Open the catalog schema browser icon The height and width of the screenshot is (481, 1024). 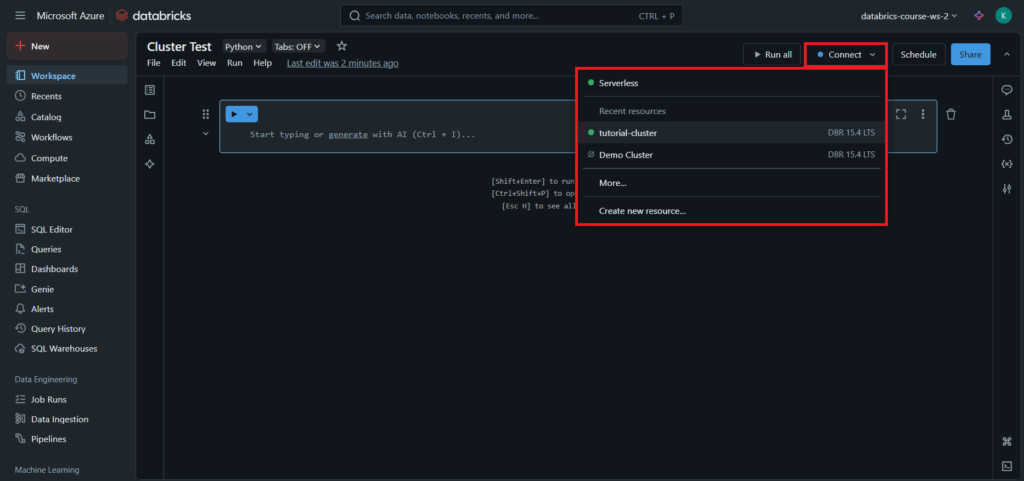point(150,139)
